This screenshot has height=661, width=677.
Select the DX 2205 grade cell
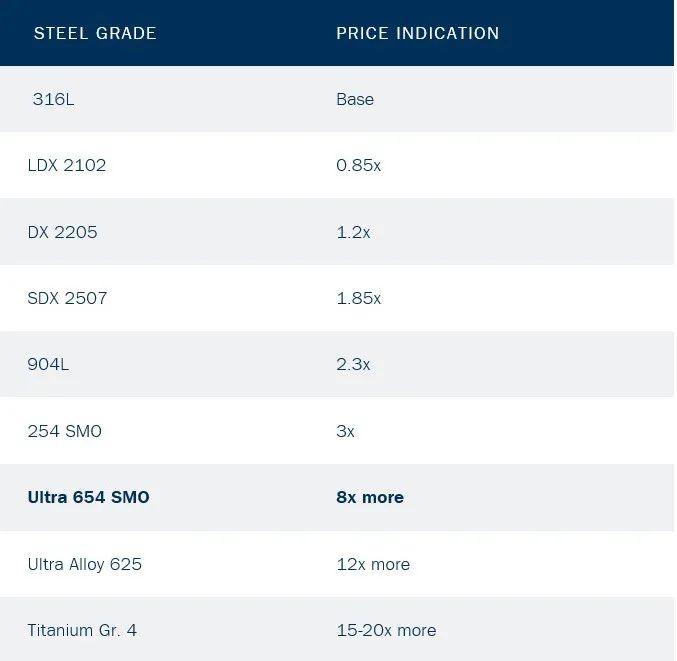click(62, 232)
